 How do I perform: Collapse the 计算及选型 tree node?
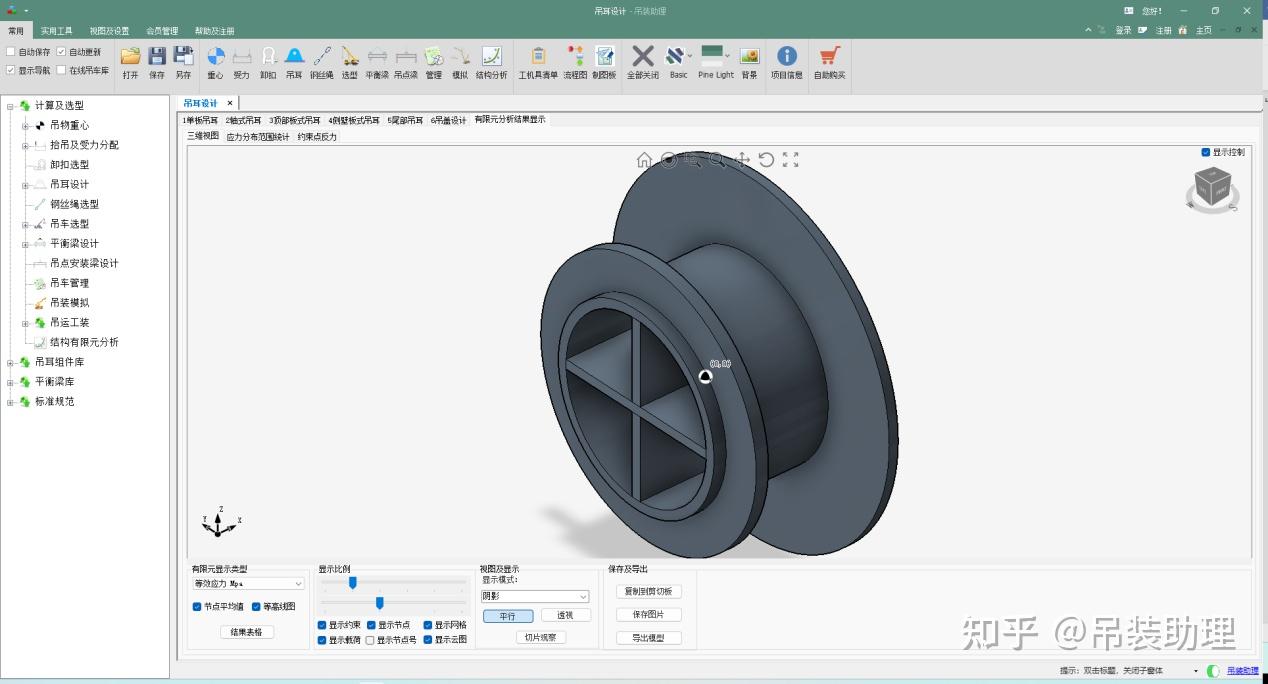(x=11, y=105)
